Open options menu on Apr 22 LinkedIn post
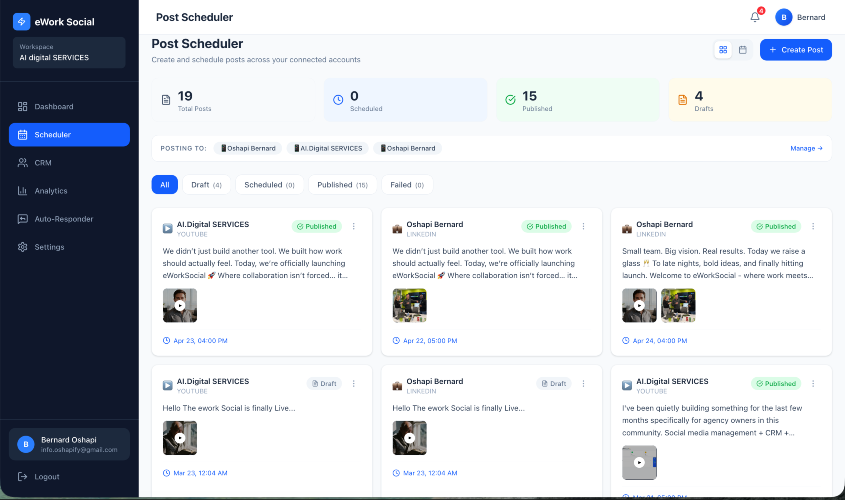Screen dimensions: 845x500 583,226
